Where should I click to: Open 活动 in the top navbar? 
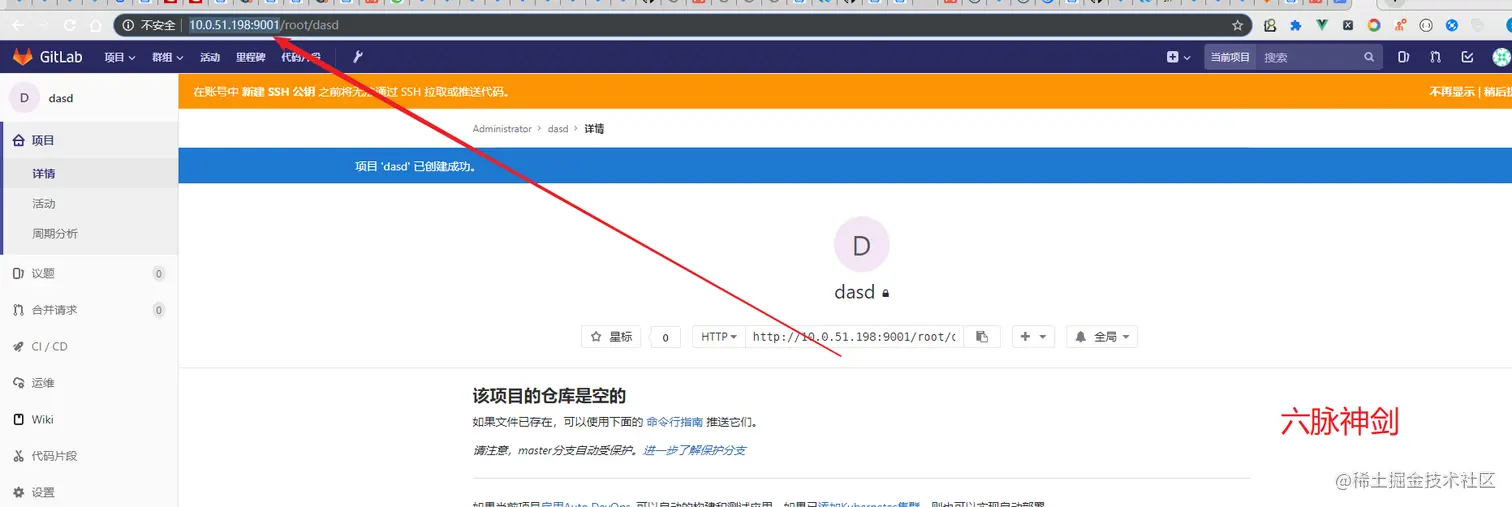(210, 57)
